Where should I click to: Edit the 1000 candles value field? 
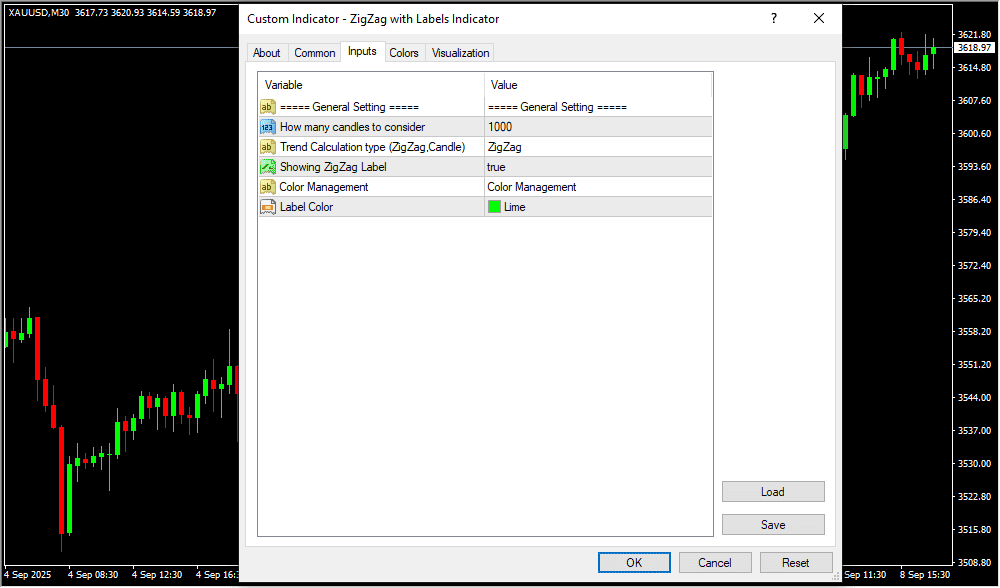[597, 127]
